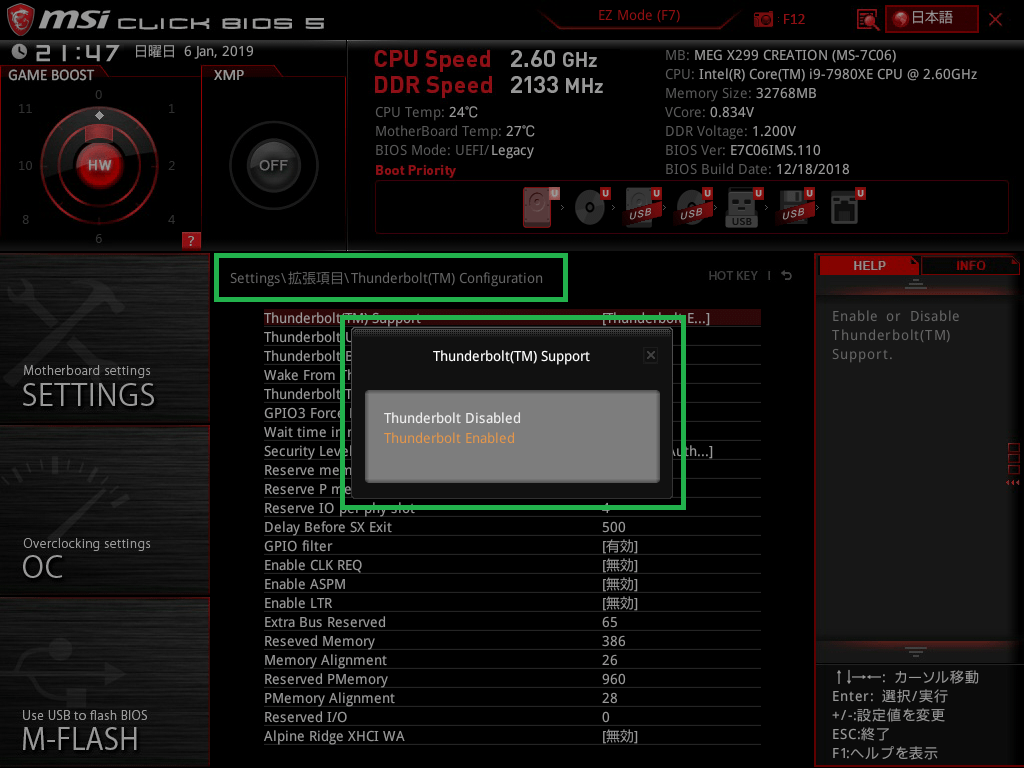Edit the Reserved PMemory value 960
This screenshot has height=768, width=1024.
[614, 679]
